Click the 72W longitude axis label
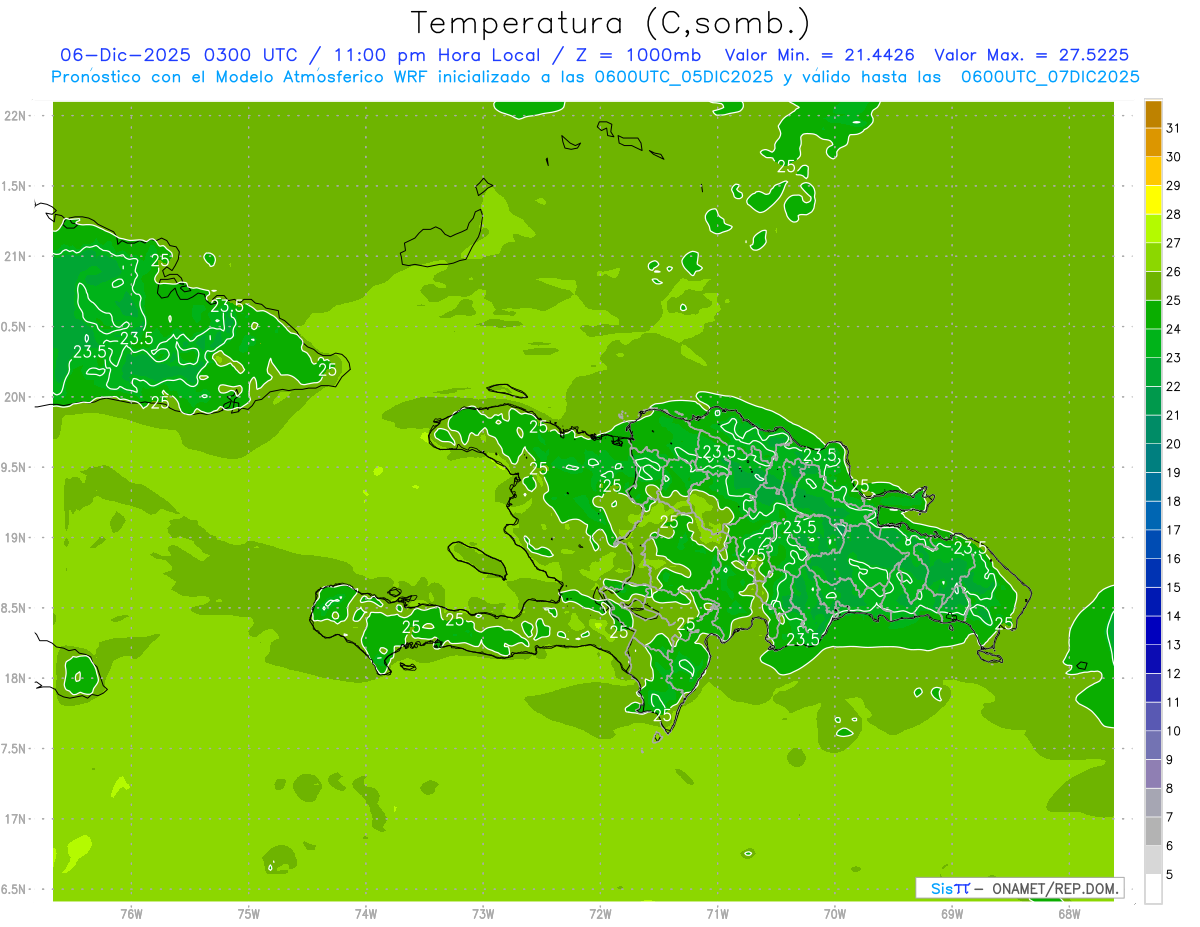 600,913
